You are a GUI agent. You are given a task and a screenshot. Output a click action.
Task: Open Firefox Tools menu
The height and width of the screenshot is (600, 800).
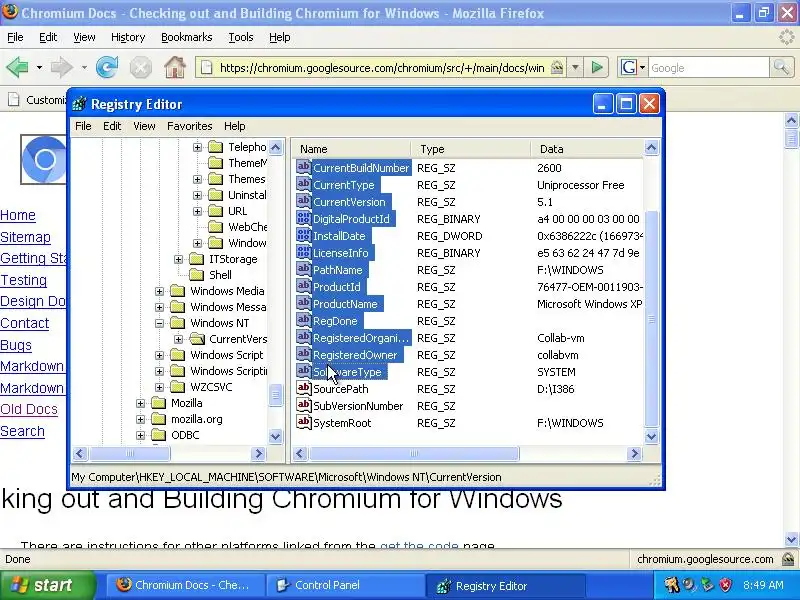(241, 37)
